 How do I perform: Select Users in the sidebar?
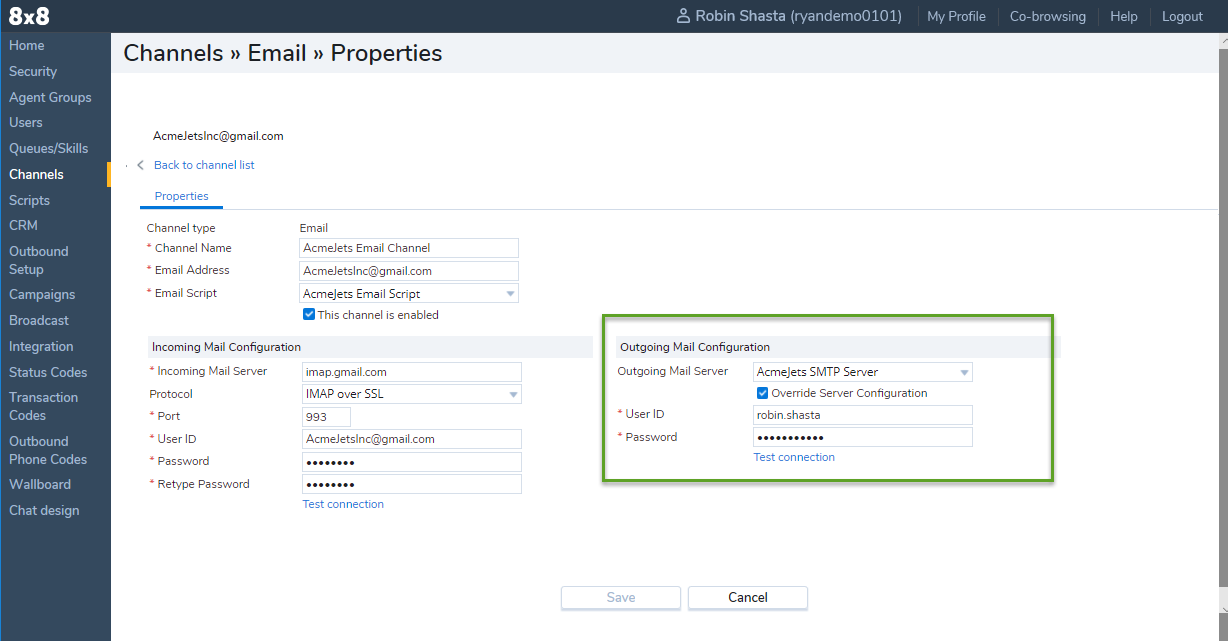coord(26,123)
